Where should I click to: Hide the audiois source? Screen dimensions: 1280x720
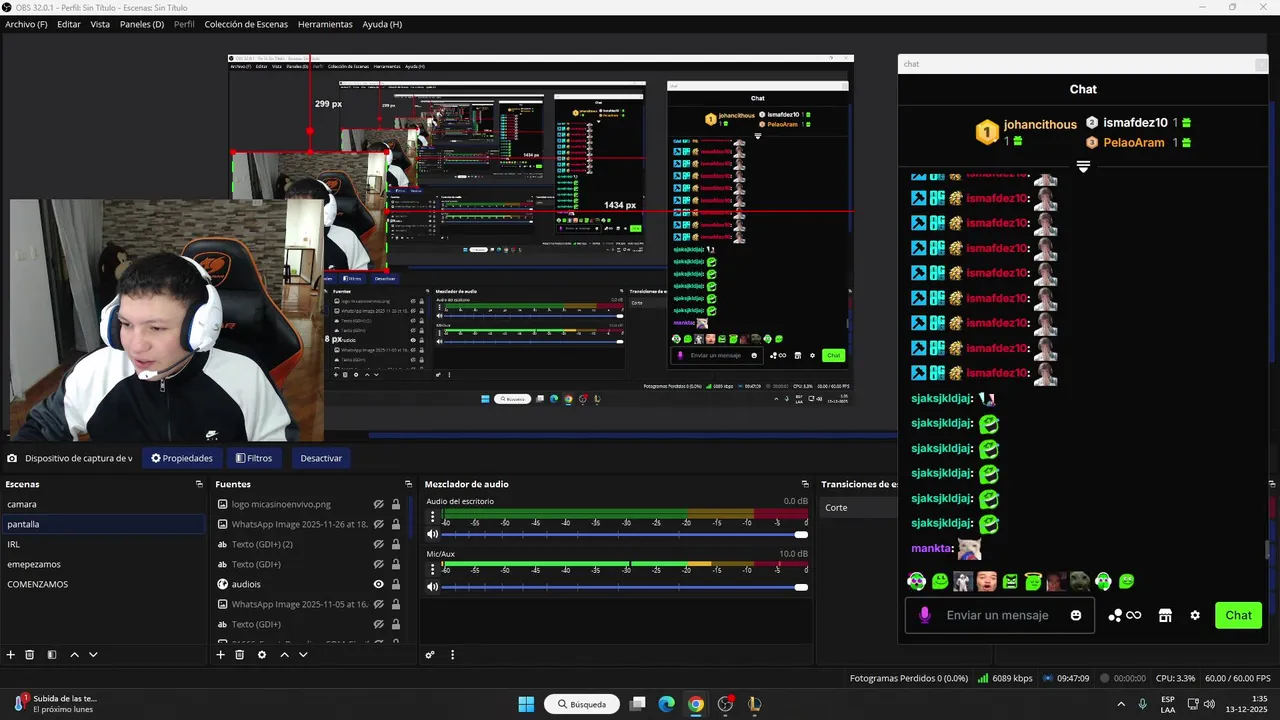[379, 584]
